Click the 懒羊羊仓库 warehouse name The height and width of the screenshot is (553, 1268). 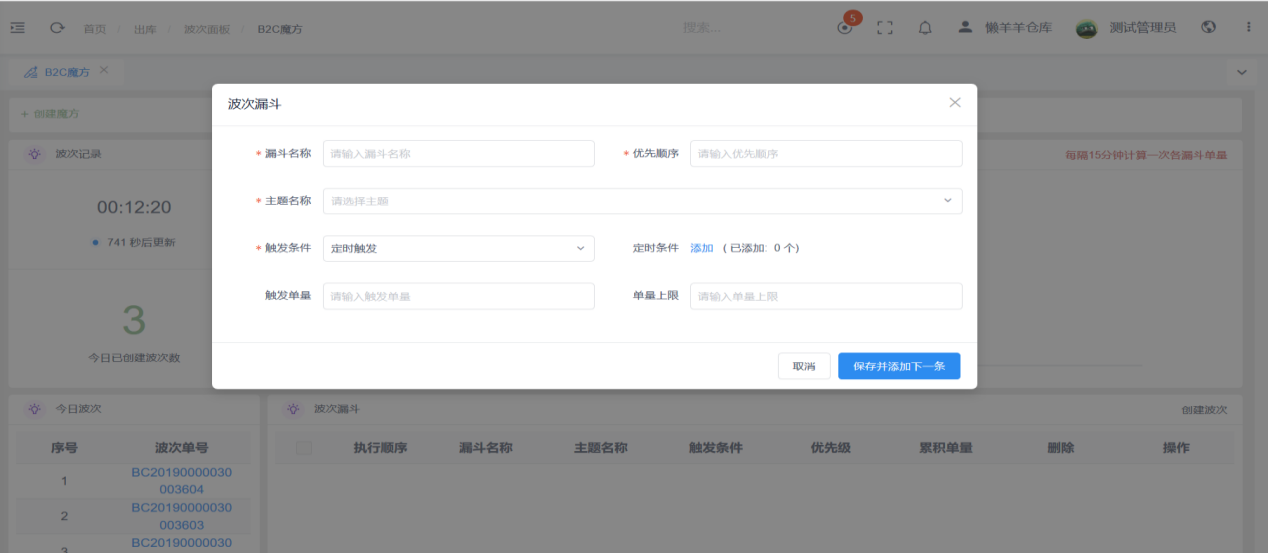tap(1018, 28)
